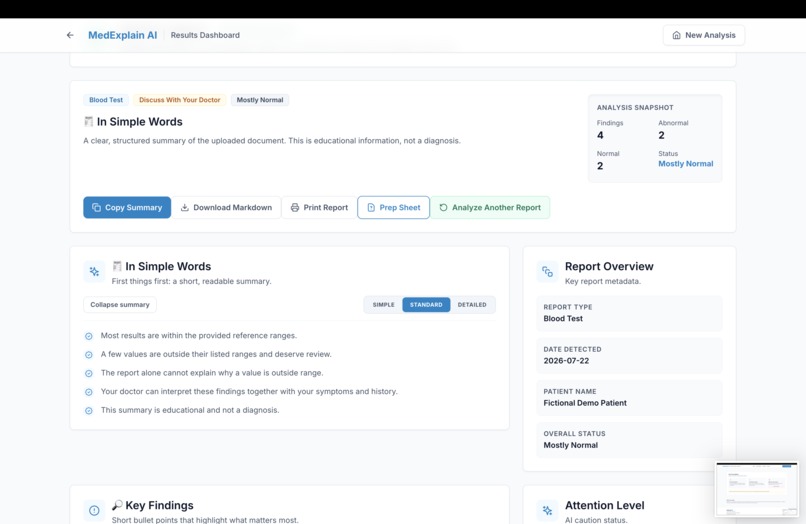Viewport: 806px width, 524px height.
Task: Click the Results Dashboard label
Action: 205,35
